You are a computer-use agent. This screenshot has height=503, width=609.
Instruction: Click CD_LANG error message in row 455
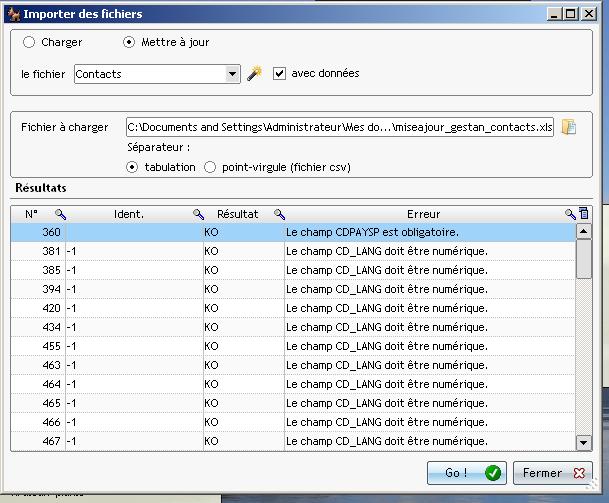[x=387, y=346]
